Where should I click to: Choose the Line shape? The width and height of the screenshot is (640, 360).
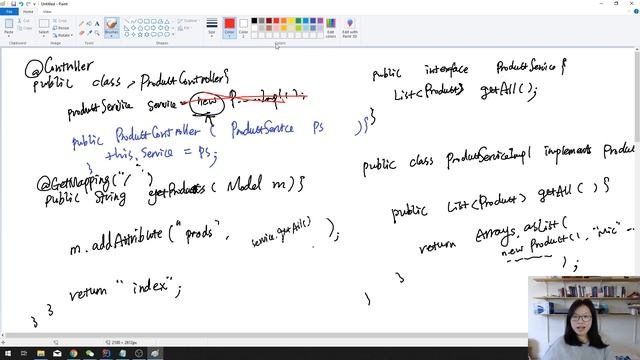click(126, 21)
